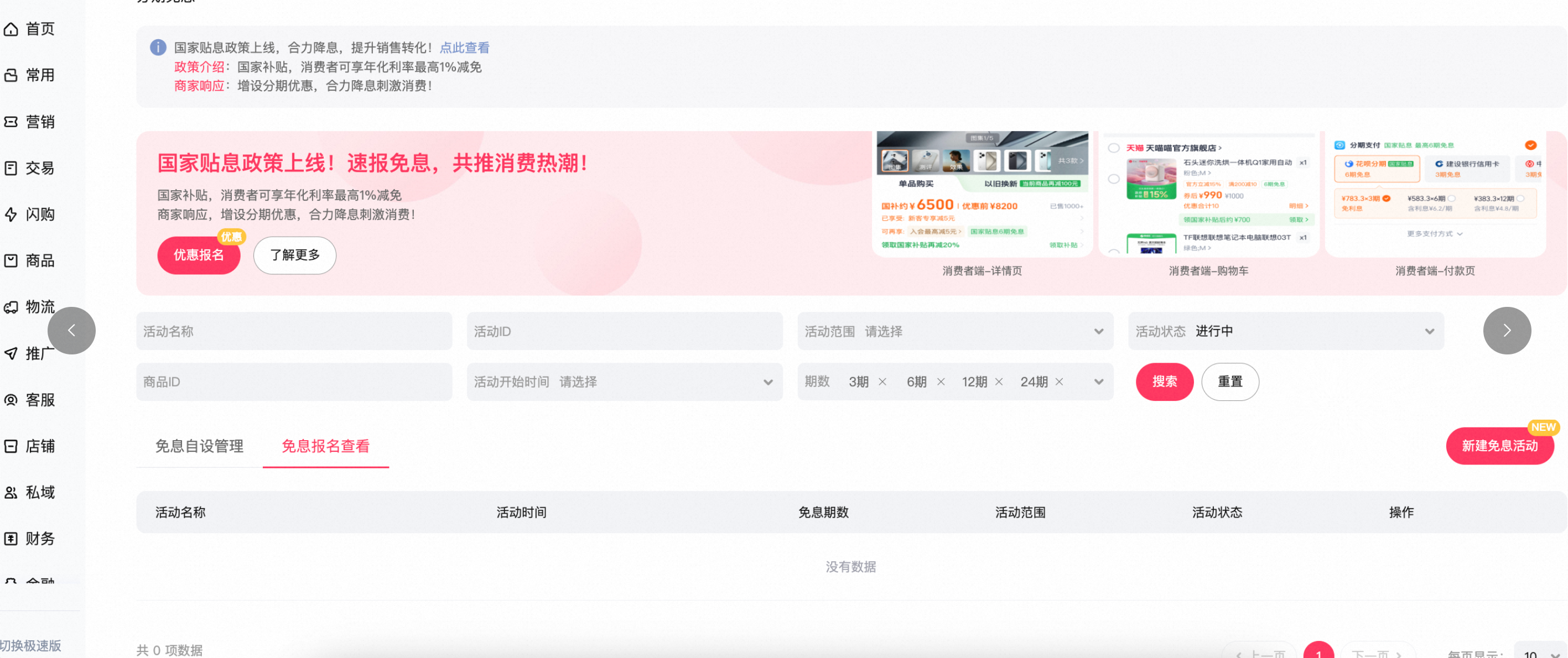The height and width of the screenshot is (658, 1568).
Task: Click the 推广 paper plane icon
Action: click(x=11, y=353)
